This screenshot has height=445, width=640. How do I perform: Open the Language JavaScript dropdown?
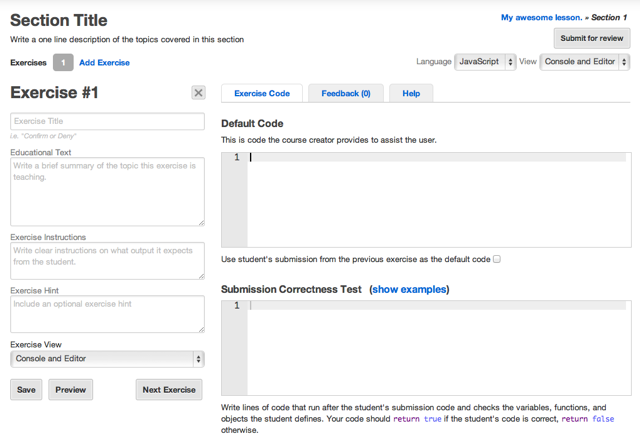coord(485,62)
